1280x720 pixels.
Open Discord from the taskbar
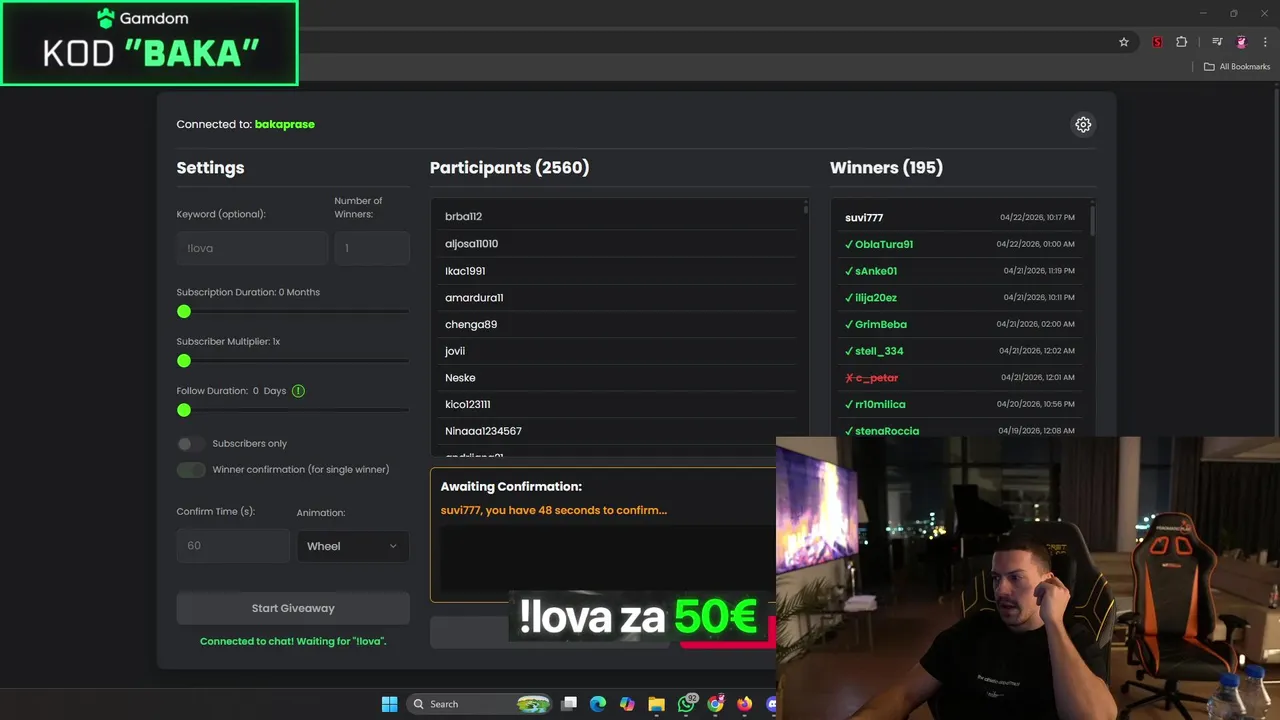(x=771, y=704)
